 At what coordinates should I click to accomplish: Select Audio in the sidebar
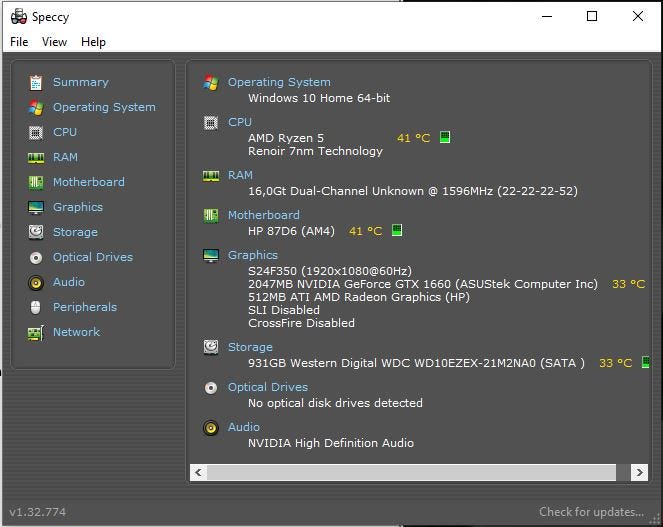point(68,282)
